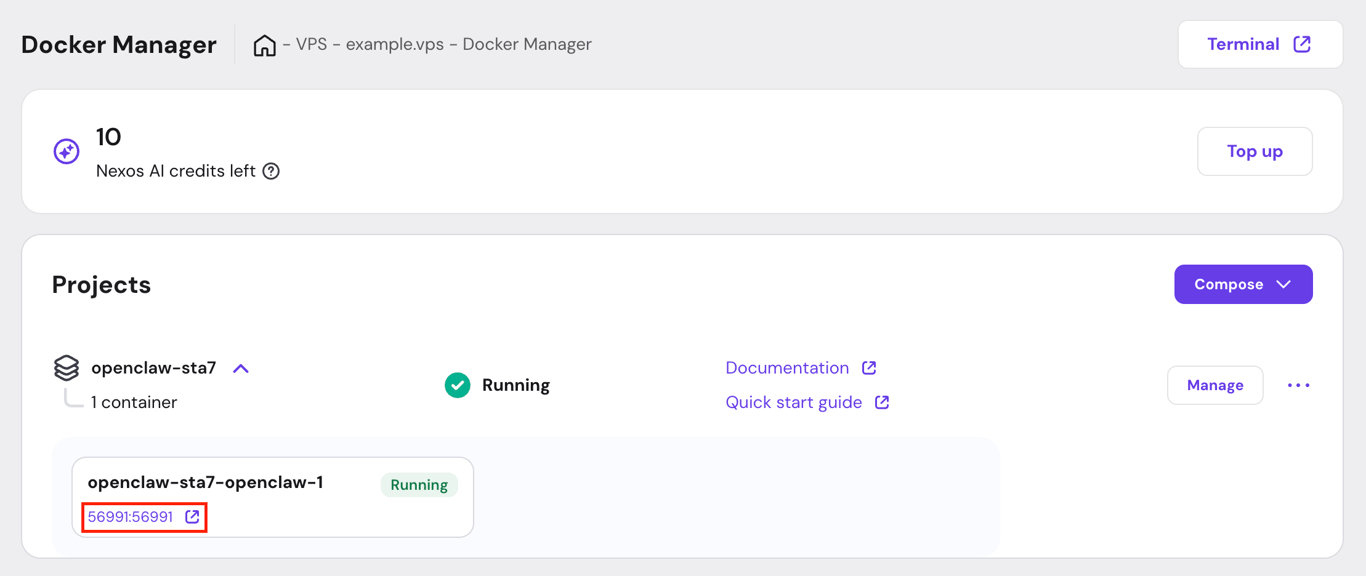1366x576 pixels.
Task: Click the help icon next to credits label
Action: [271, 171]
